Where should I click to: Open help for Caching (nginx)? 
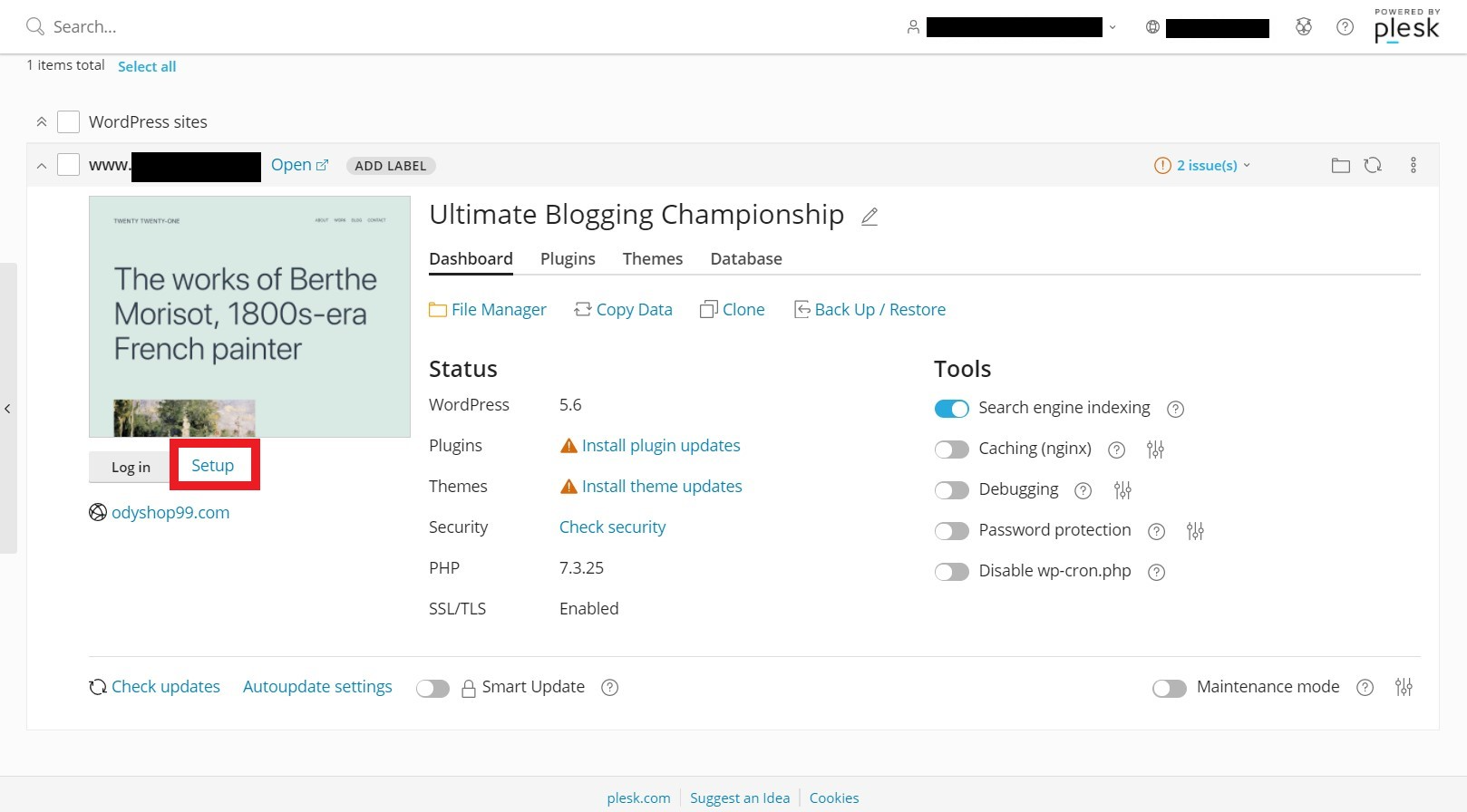coord(1117,449)
